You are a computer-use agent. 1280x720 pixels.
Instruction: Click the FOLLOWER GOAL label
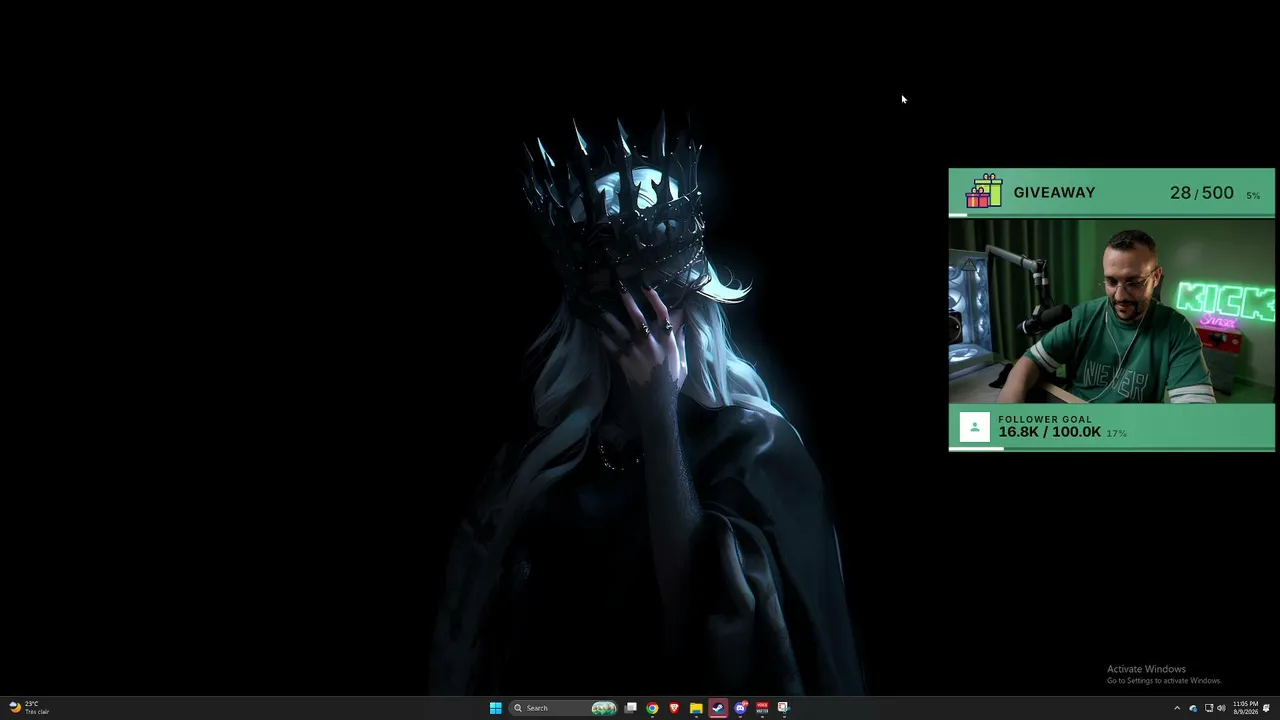(x=1045, y=420)
